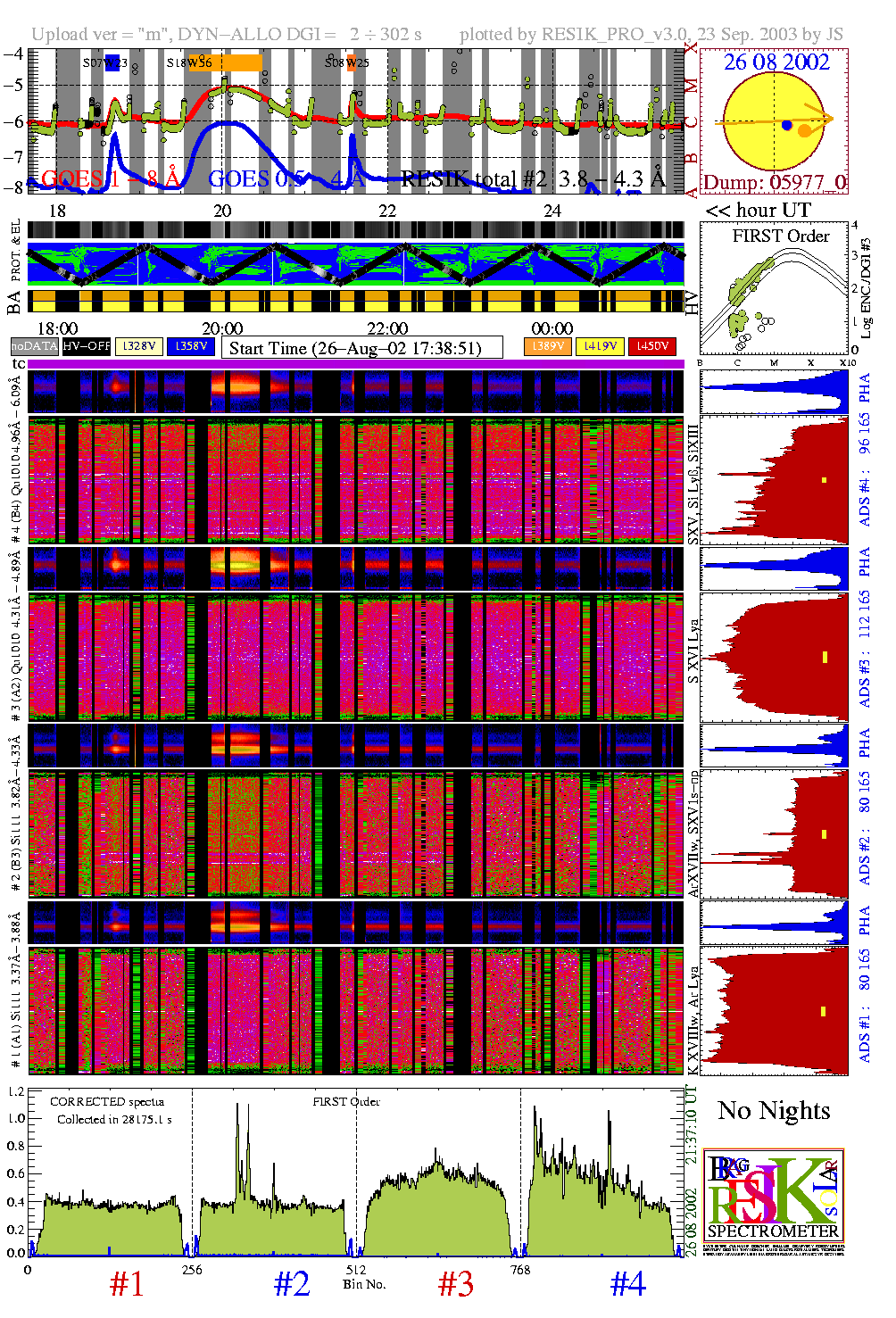Select the noDATA legend box
The image size is (896, 1318).
35,346
